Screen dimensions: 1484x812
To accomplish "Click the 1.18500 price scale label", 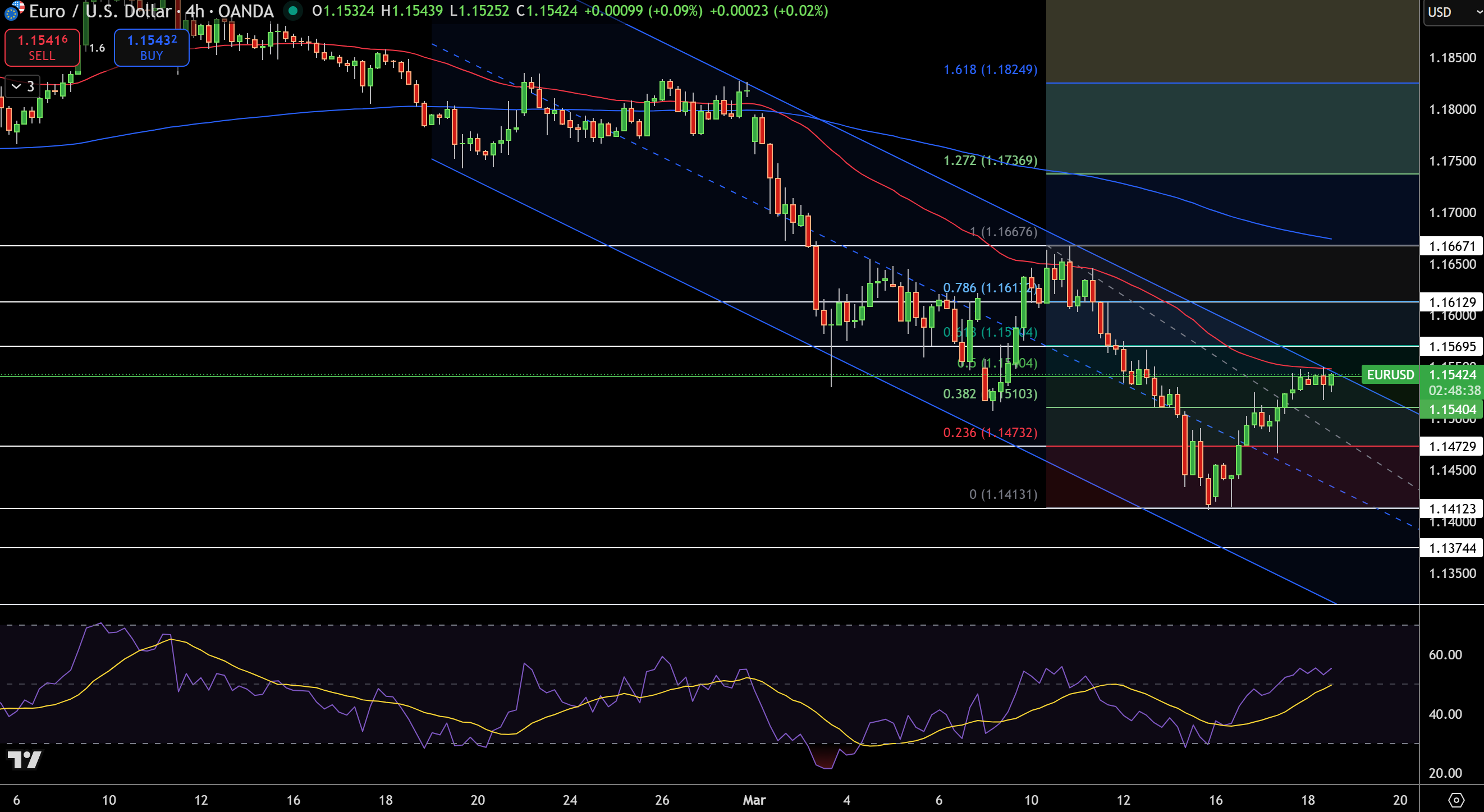I will (1453, 58).
